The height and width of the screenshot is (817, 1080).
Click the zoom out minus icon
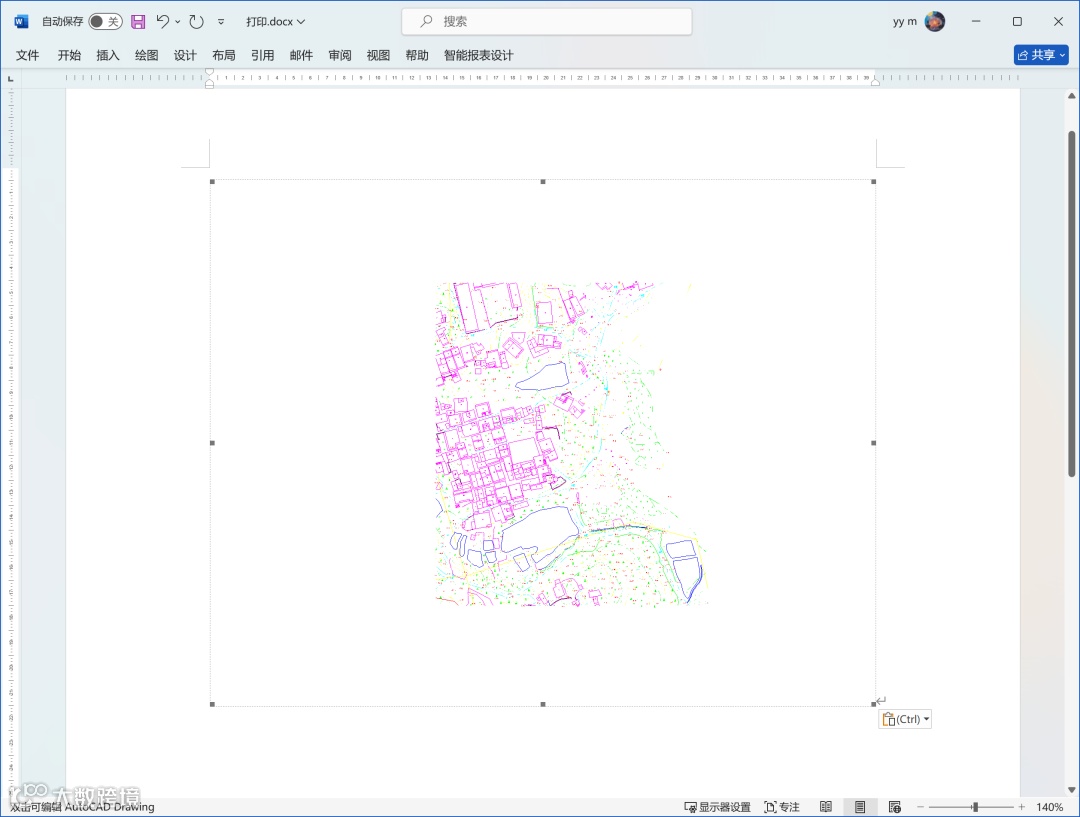(x=920, y=807)
